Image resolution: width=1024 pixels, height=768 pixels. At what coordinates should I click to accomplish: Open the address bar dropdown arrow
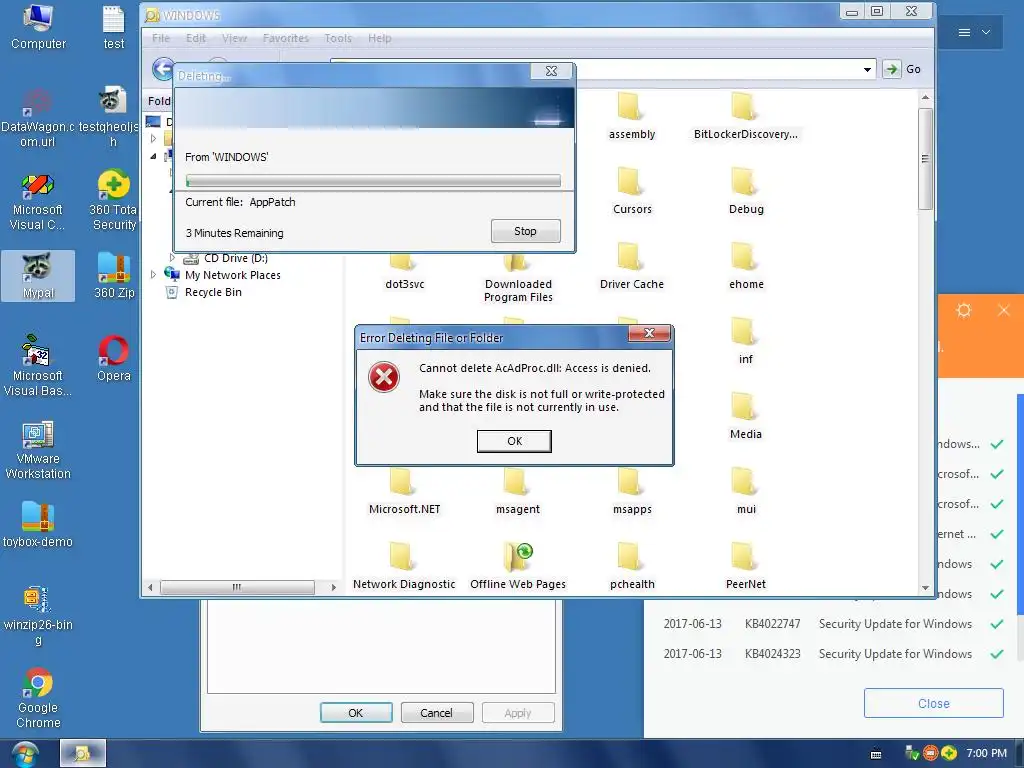867,69
